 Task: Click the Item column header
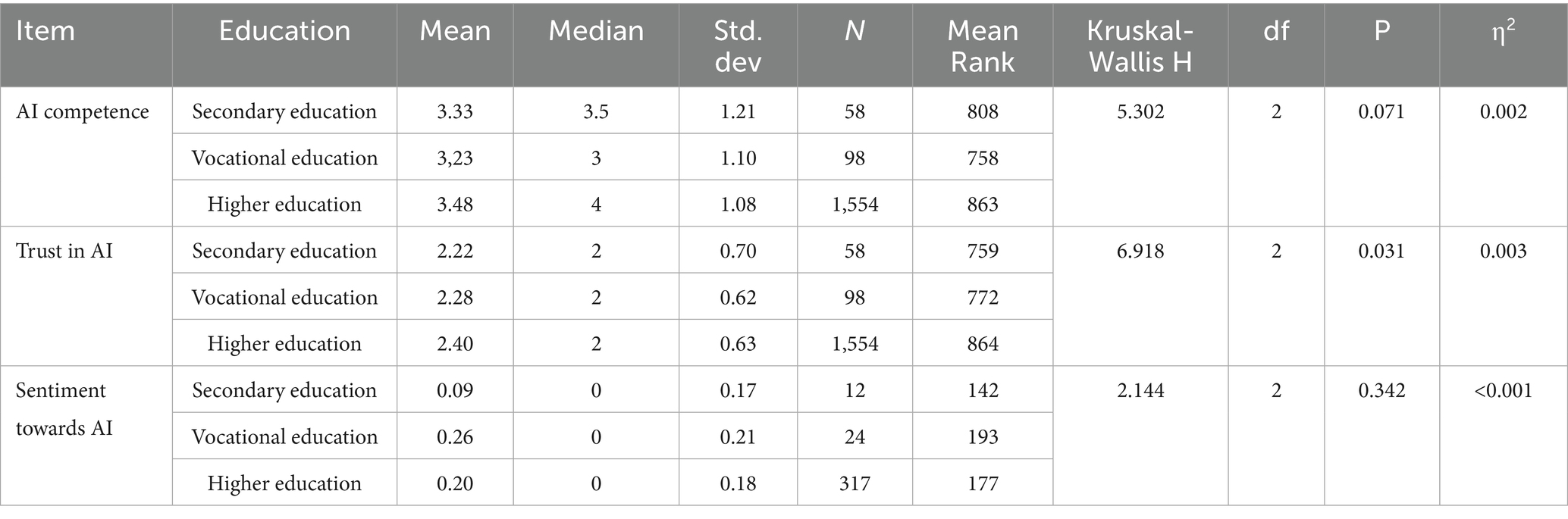[x=45, y=31]
